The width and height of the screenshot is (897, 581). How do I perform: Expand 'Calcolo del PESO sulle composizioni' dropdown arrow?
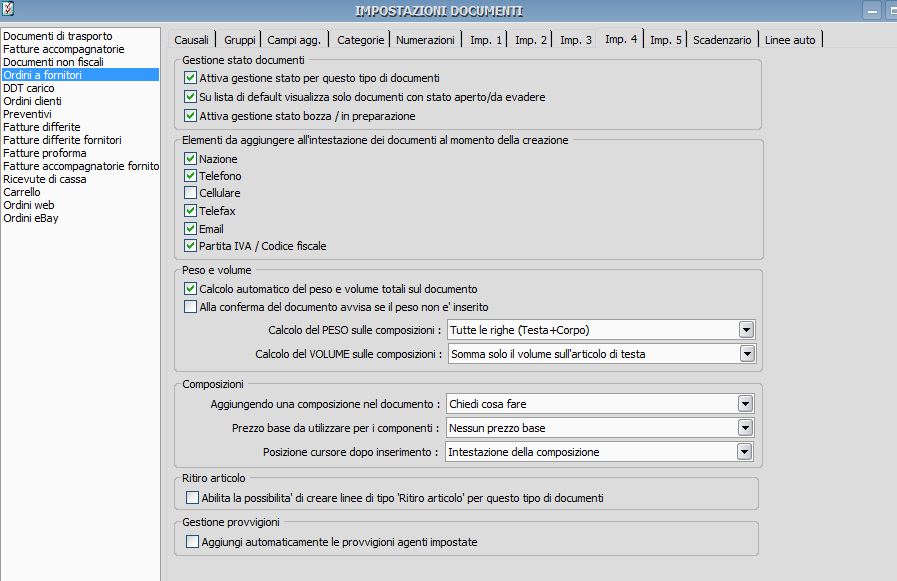pos(746,330)
